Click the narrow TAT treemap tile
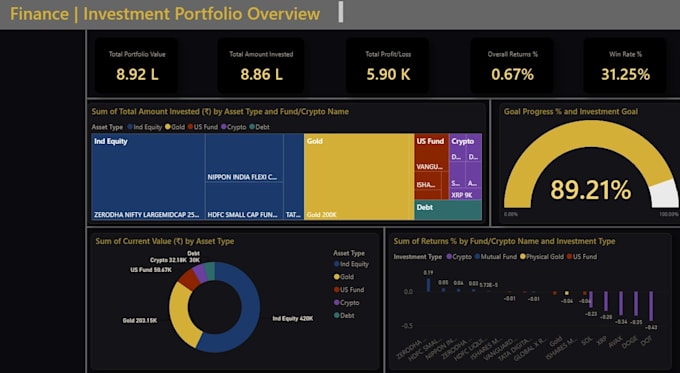The width and height of the screenshot is (680, 373). coord(294,177)
